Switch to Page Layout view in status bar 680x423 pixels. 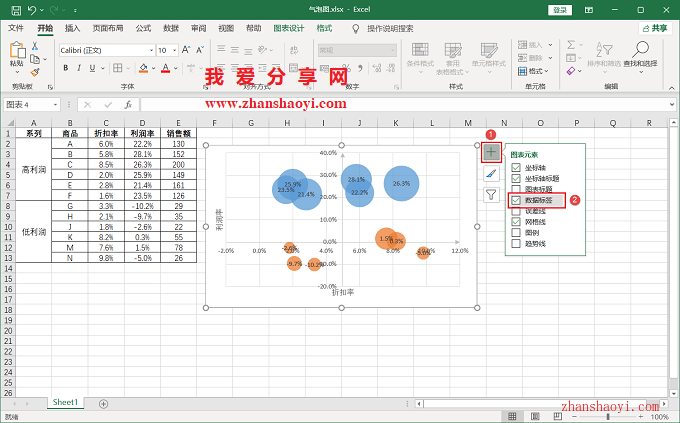pos(535,416)
